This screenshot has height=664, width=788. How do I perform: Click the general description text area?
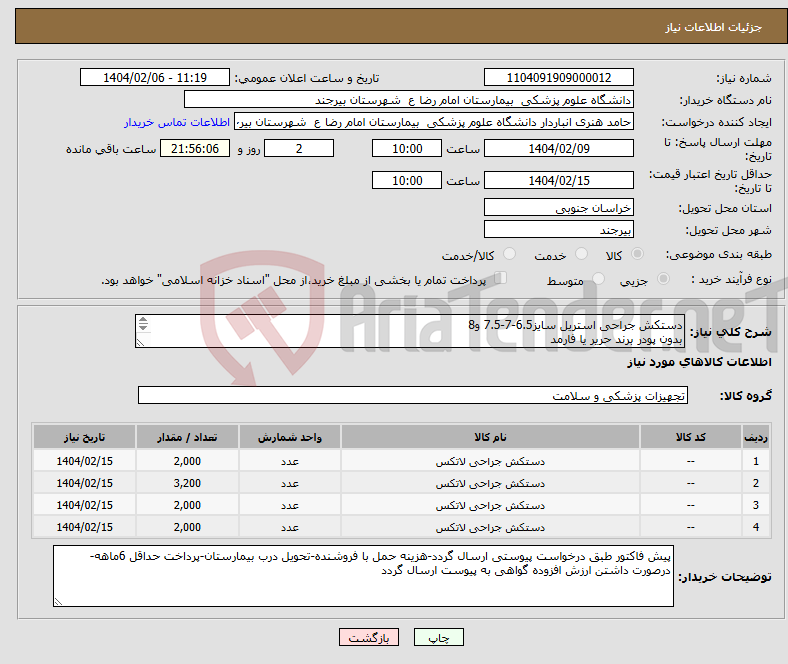tap(410, 331)
